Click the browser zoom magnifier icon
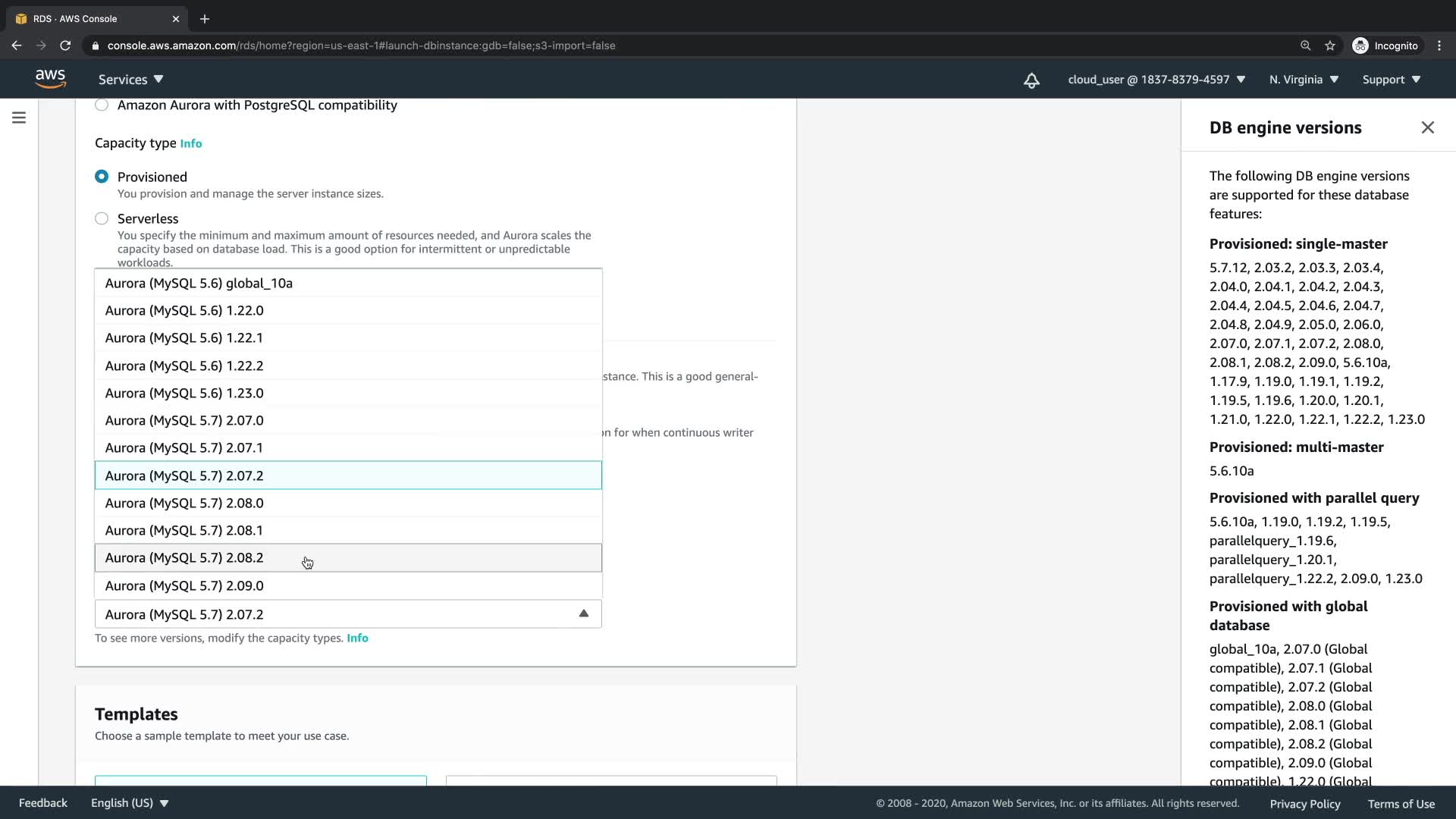1456x819 pixels. [1305, 45]
